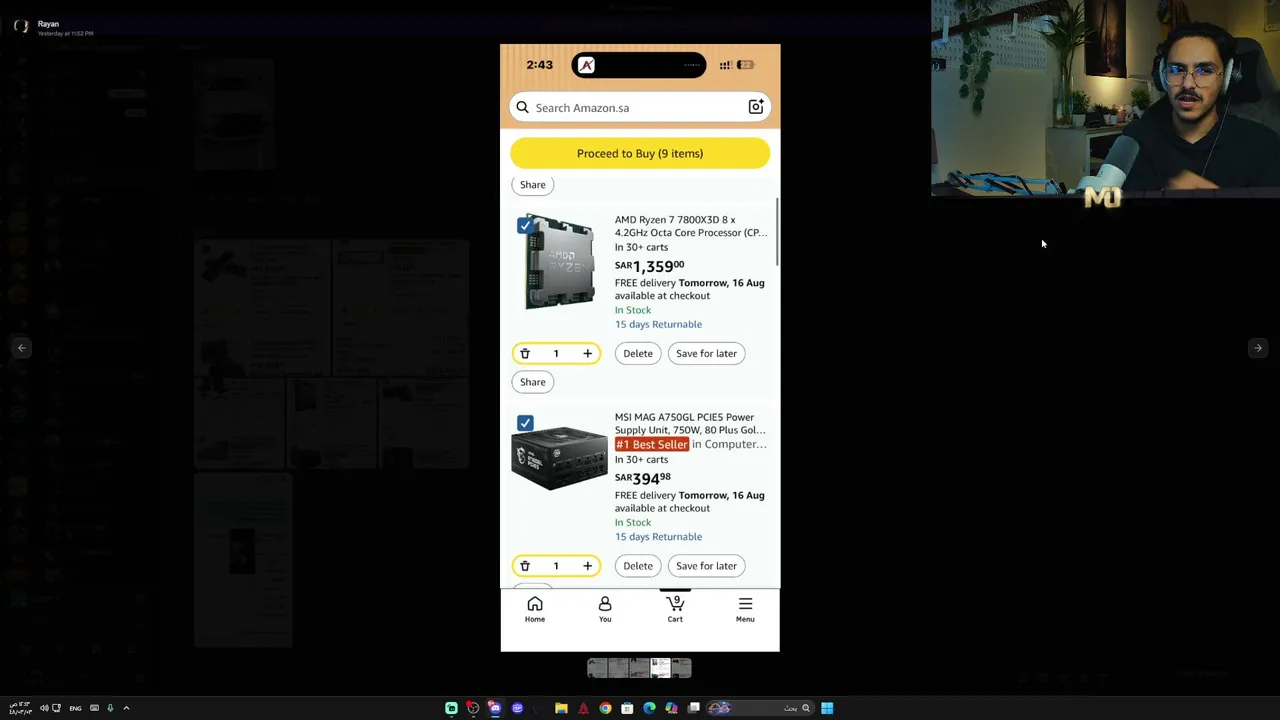Save the AMD Ryzen 7 7800X3D for later
This screenshot has height=720, width=1280.
click(x=706, y=353)
